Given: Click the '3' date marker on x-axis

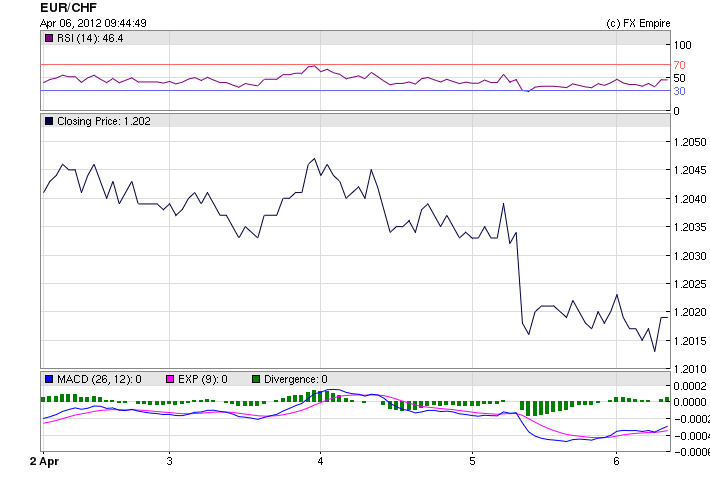Looking at the screenshot, I should 170,462.
